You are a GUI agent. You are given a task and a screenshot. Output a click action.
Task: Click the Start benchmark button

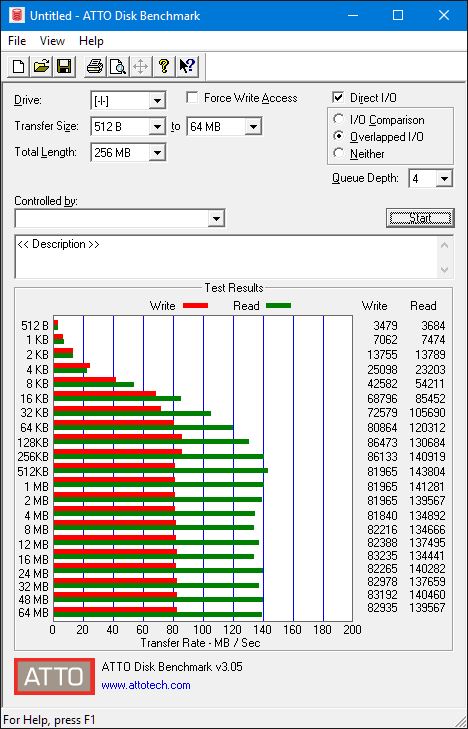(x=420, y=218)
